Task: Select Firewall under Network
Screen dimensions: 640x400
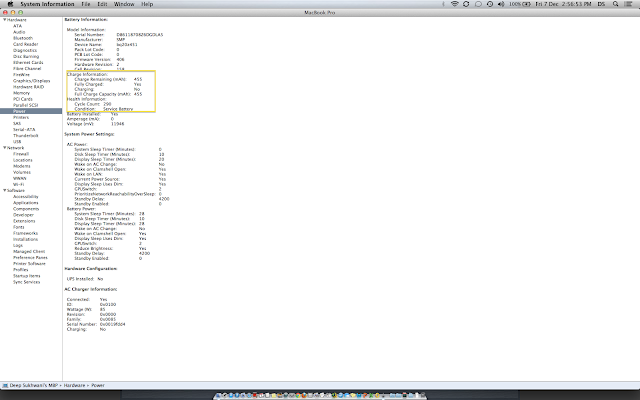Action: tap(21, 154)
